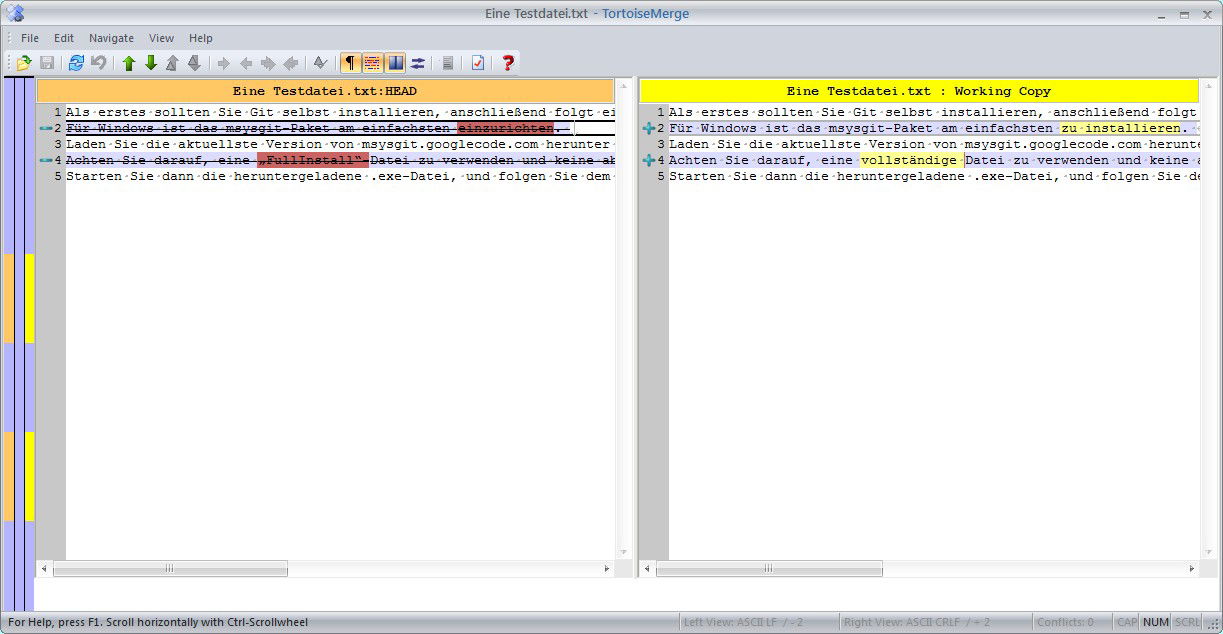The image size is (1223, 634).
Task: Open the Help menu
Action: [201, 38]
